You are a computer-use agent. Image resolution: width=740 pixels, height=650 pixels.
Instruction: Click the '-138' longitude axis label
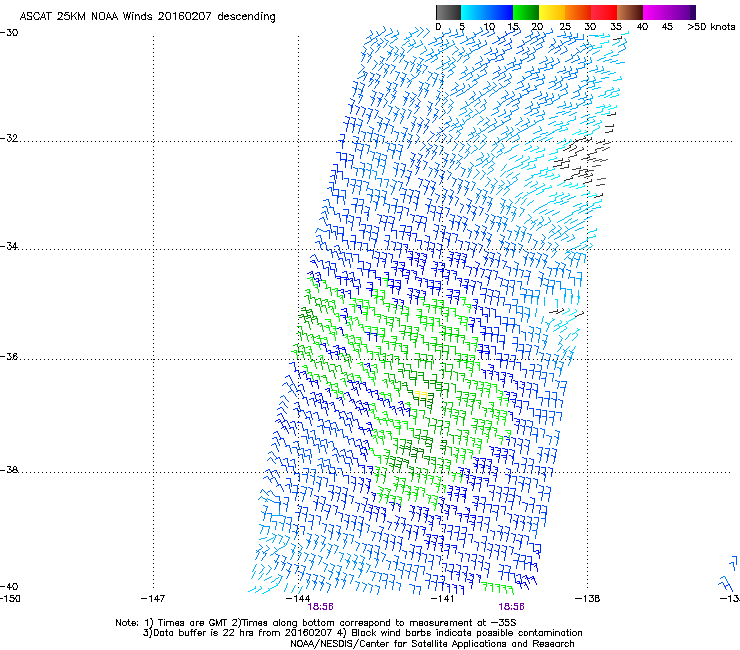(588, 599)
